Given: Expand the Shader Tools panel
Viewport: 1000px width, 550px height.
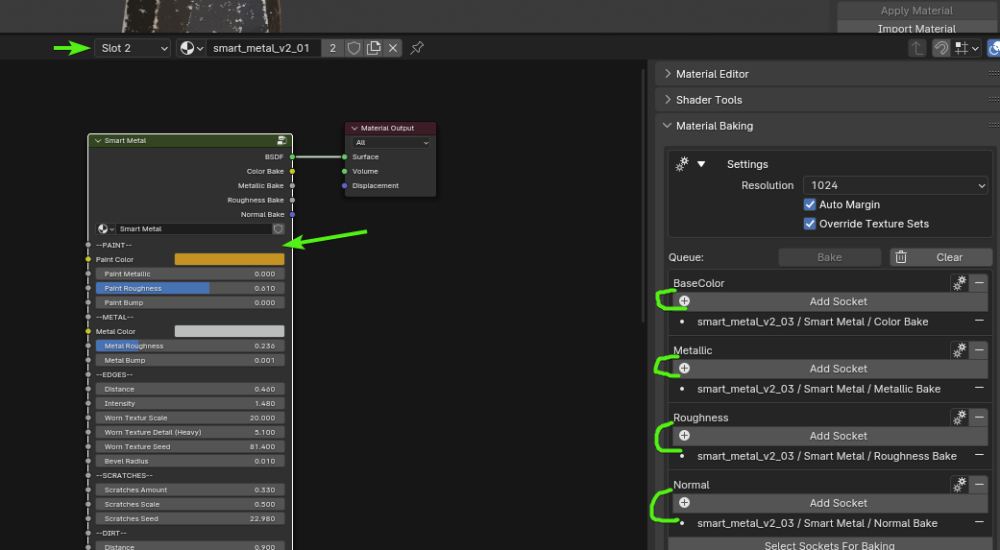Looking at the screenshot, I should click(x=667, y=100).
